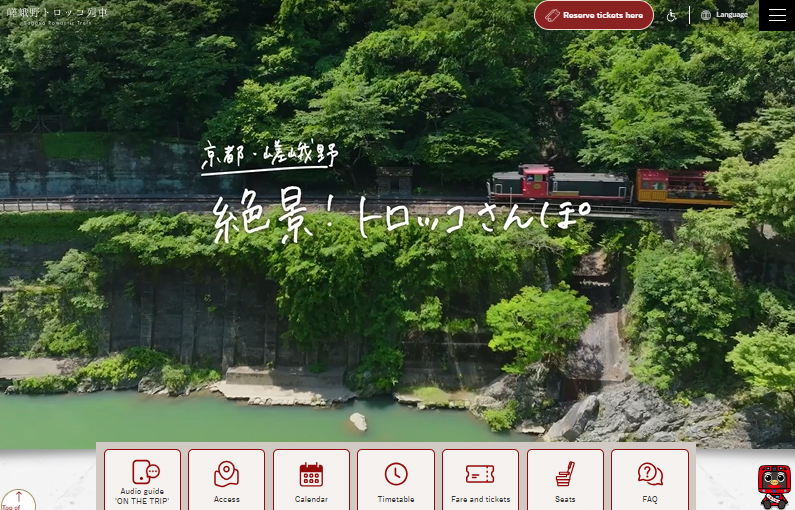
Task: Click the Calendar text label
Action: coord(311,499)
